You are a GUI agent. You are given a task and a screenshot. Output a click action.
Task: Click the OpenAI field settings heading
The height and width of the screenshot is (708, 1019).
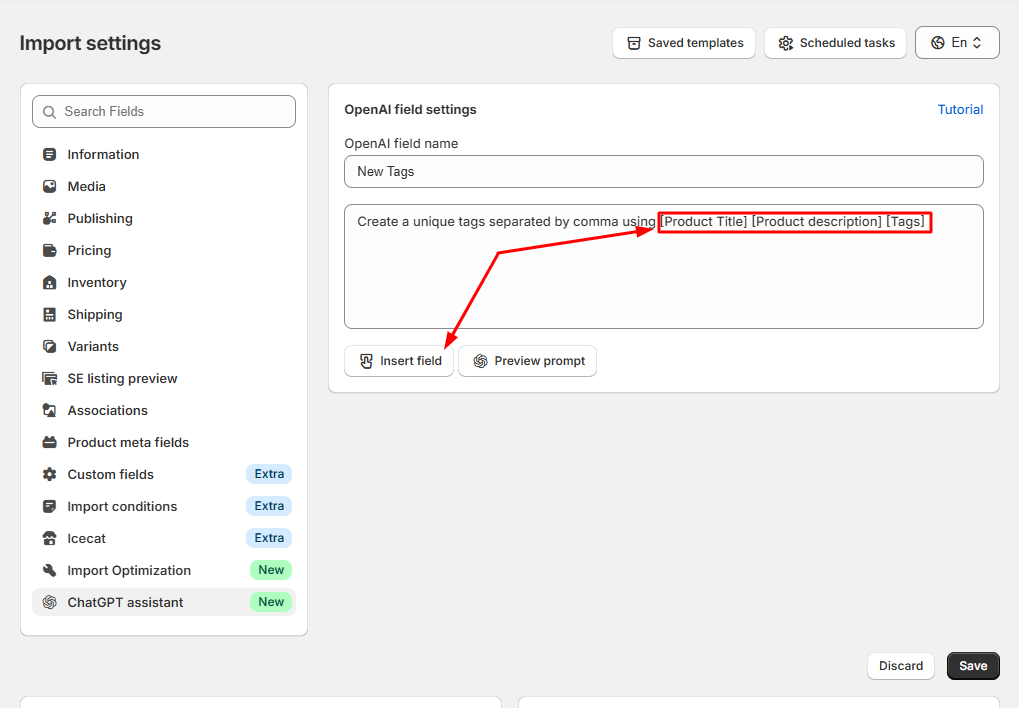click(x=410, y=110)
